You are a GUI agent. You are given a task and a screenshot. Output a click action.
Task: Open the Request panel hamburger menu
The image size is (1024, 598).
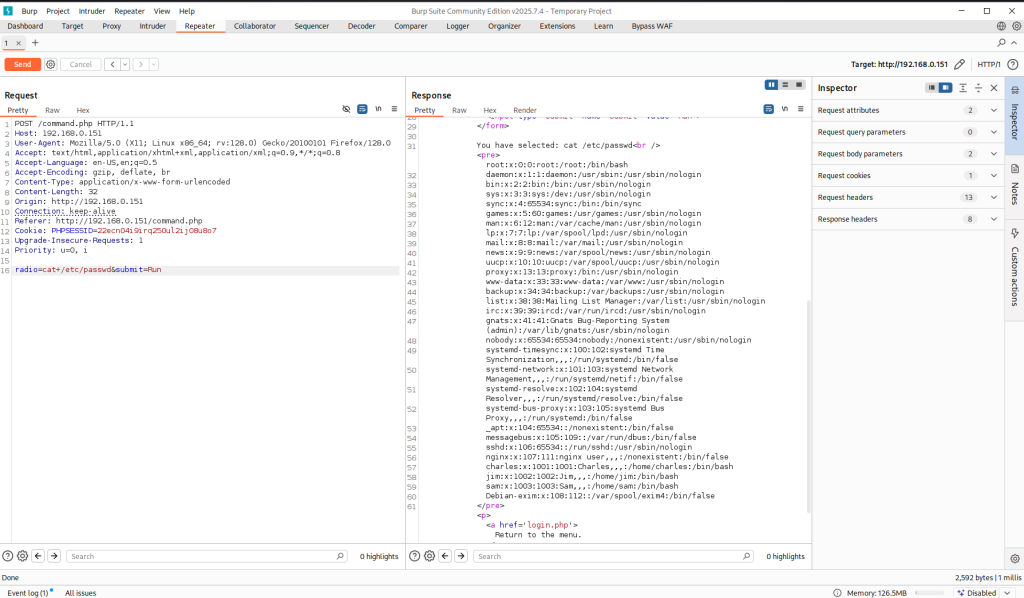394,109
